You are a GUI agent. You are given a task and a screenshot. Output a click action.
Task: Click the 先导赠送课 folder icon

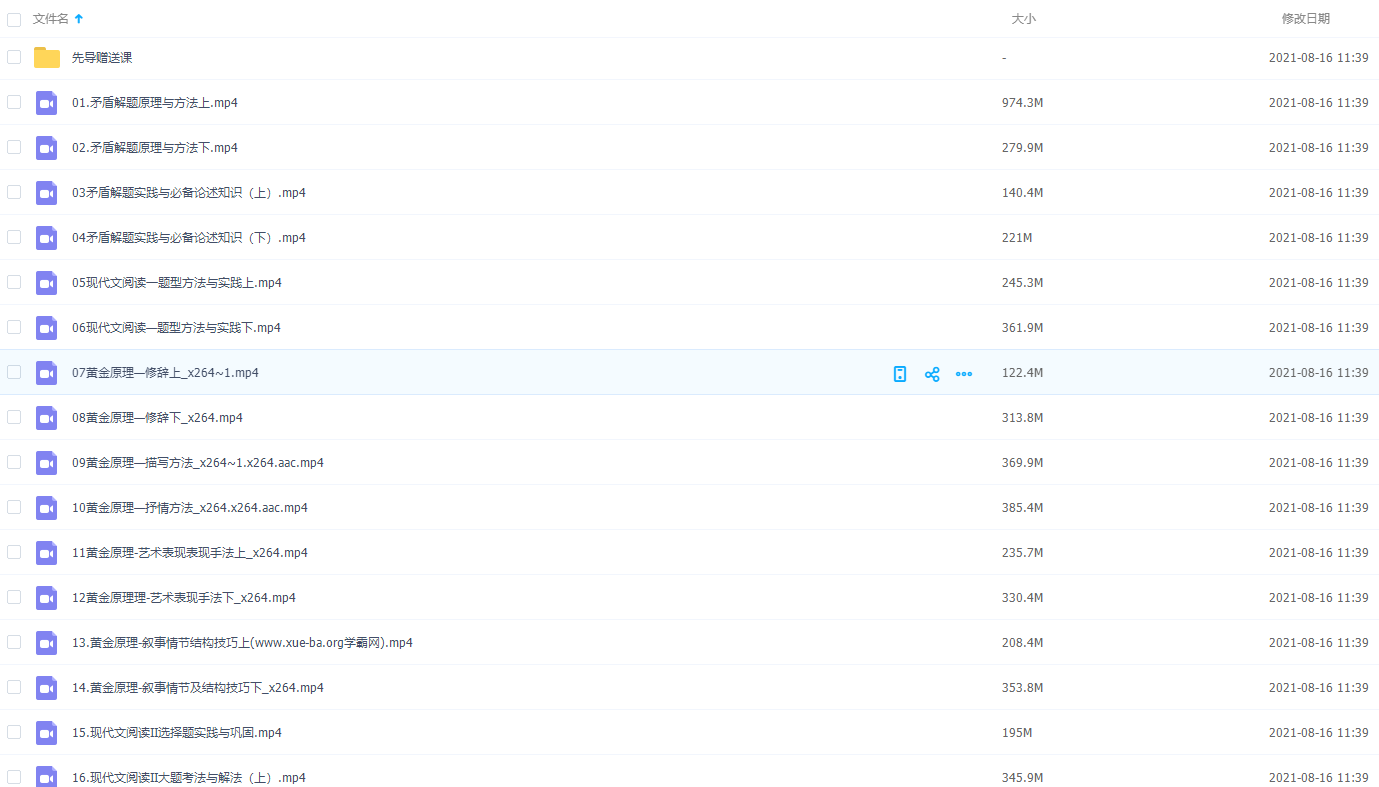pos(47,58)
